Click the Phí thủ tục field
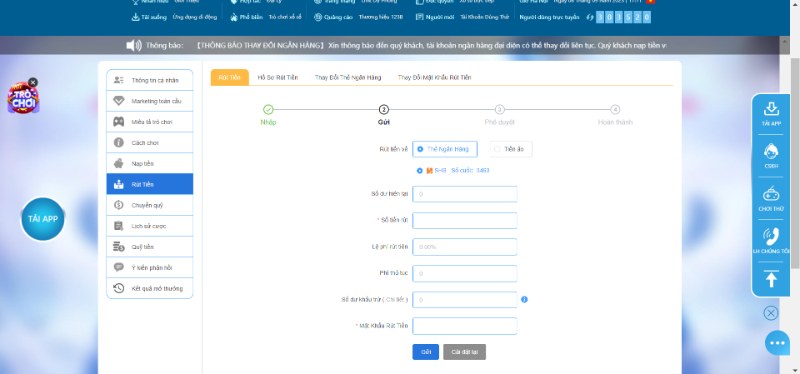The image size is (800, 374). [x=465, y=273]
